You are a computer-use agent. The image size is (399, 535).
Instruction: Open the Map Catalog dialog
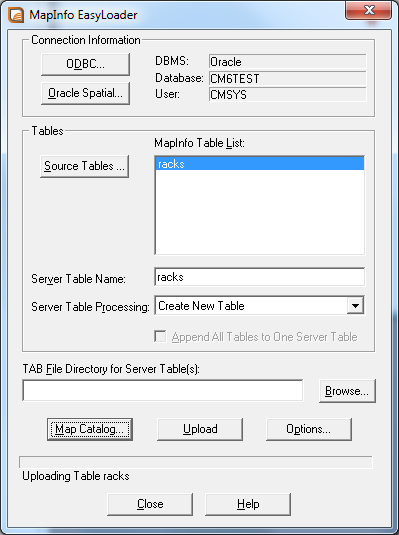[x=90, y=429]
